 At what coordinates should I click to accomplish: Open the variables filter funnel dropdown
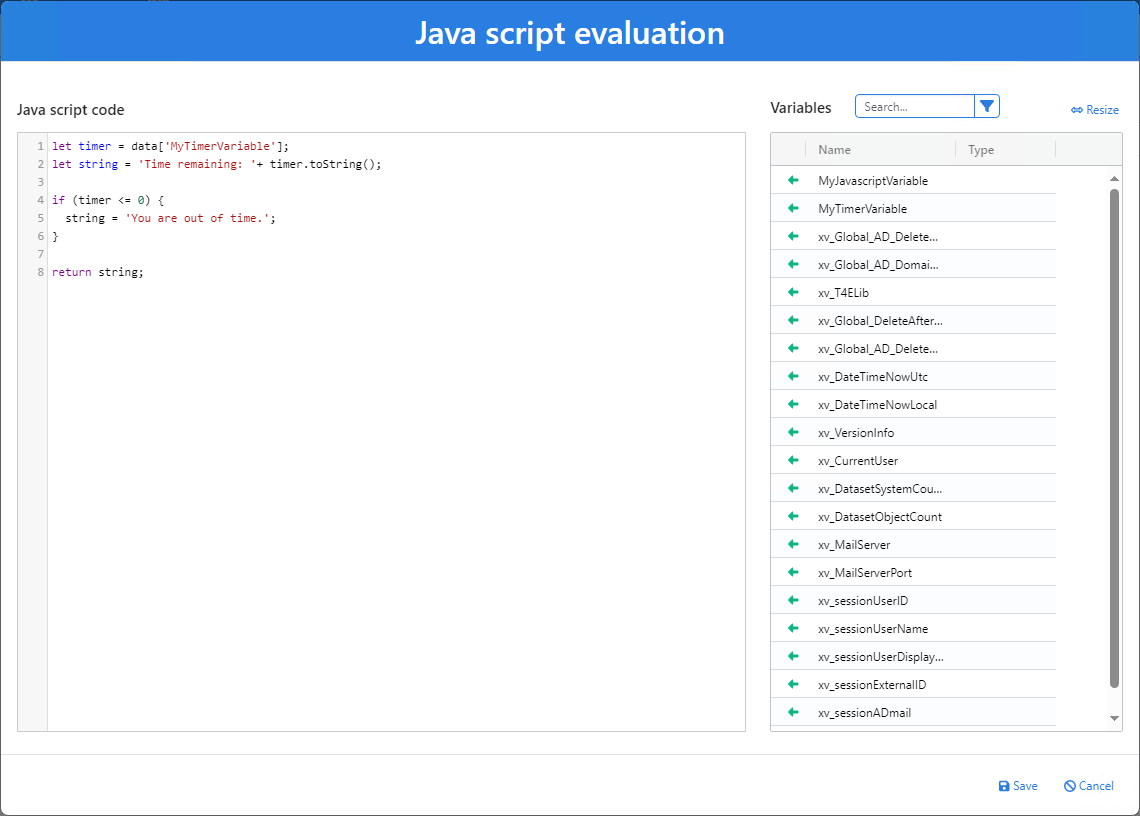pyautogui.click(x=987, y=105)
